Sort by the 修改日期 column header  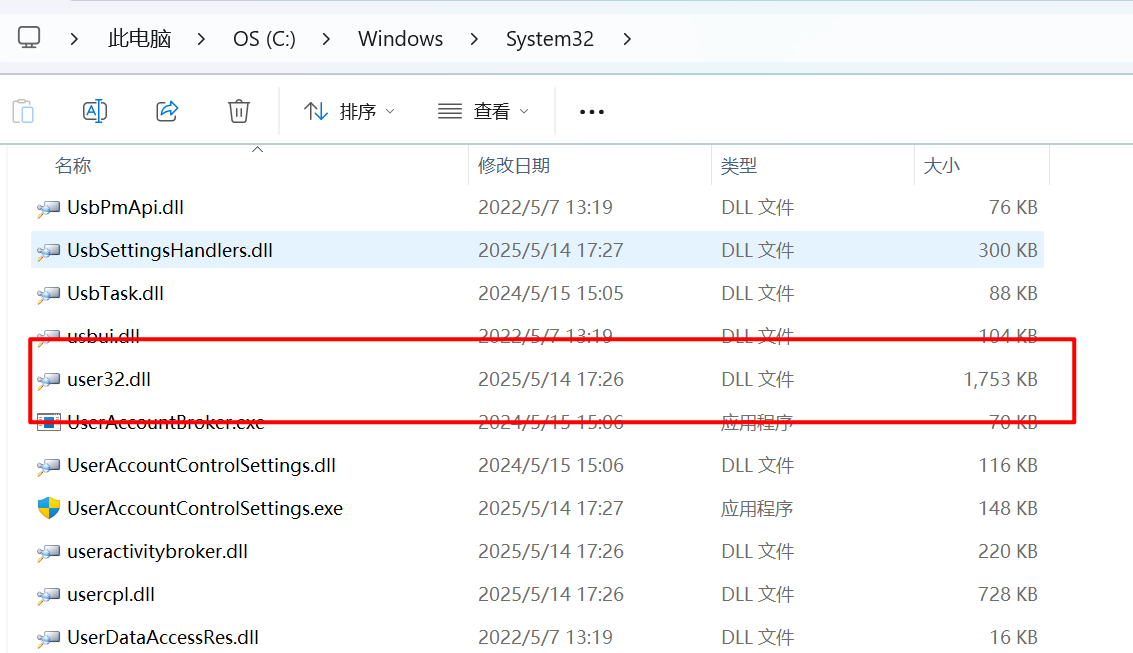coord(514,166)
